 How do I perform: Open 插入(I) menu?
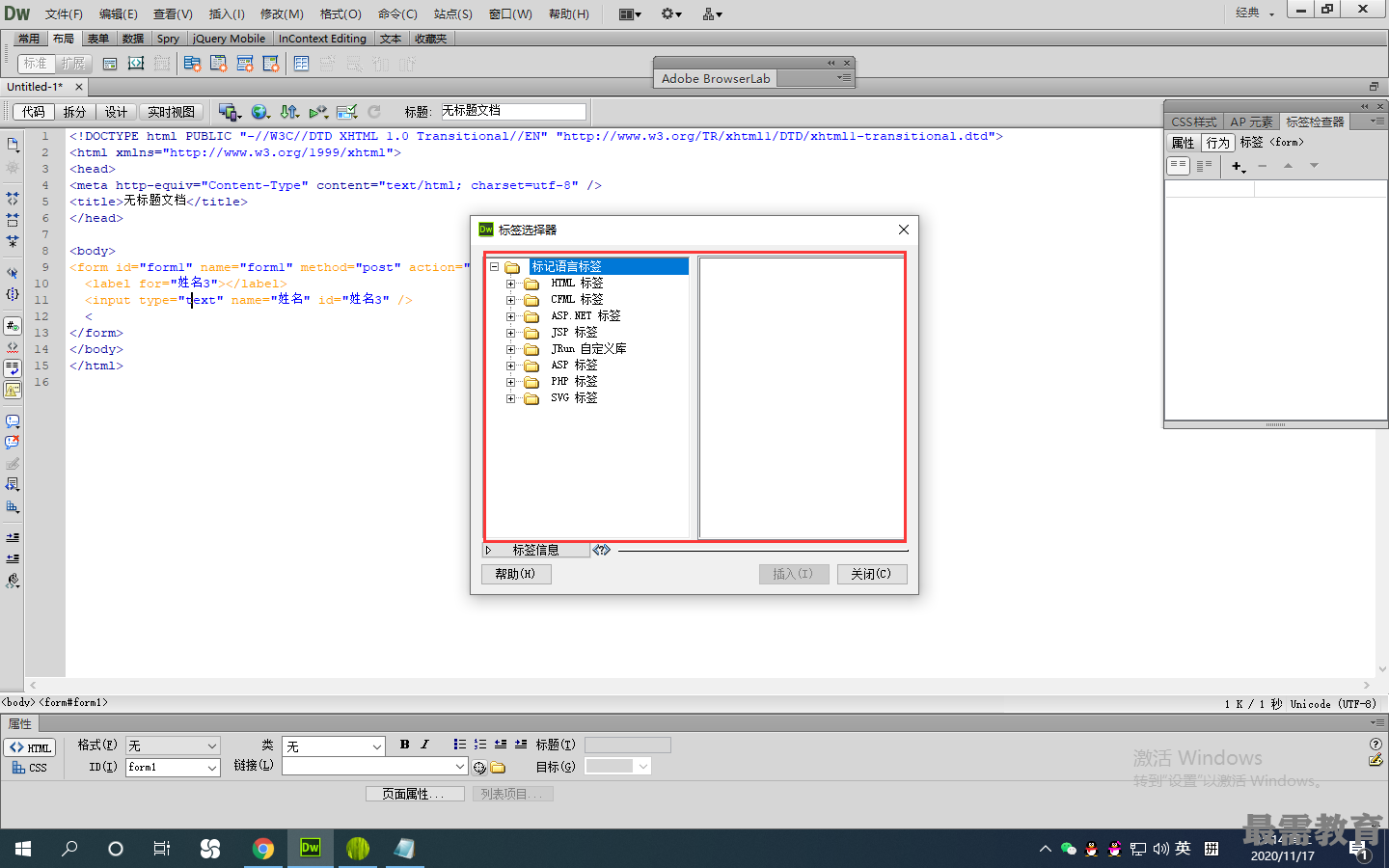[x=227, y=14]
